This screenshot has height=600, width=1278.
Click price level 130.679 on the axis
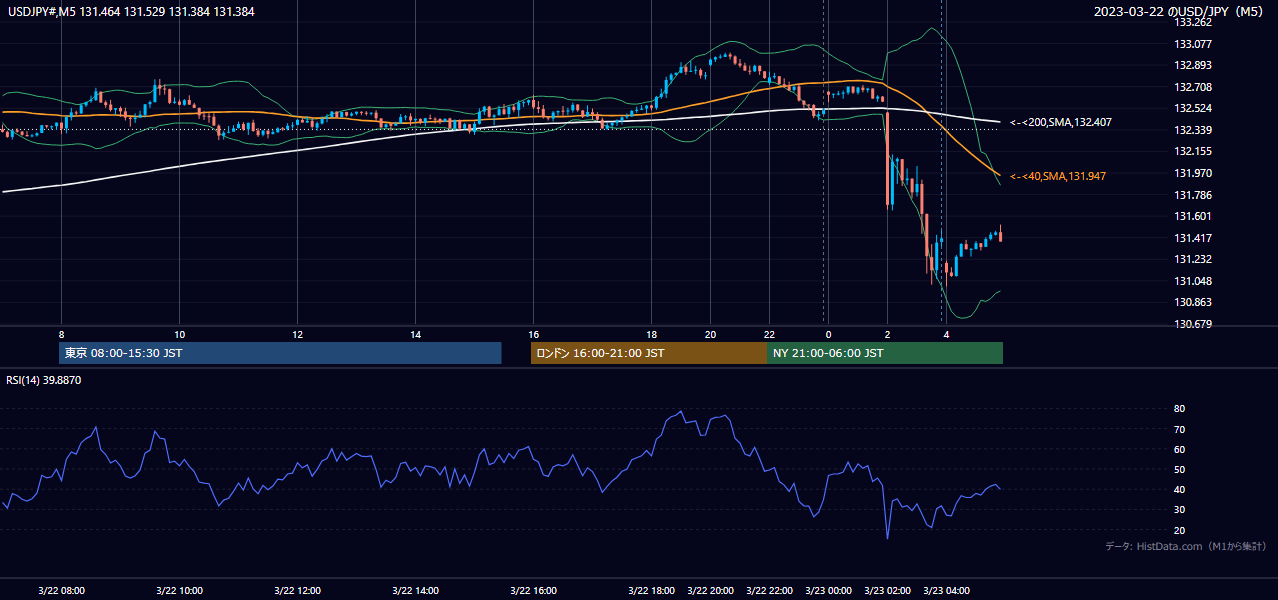[x=1192, y=324]
